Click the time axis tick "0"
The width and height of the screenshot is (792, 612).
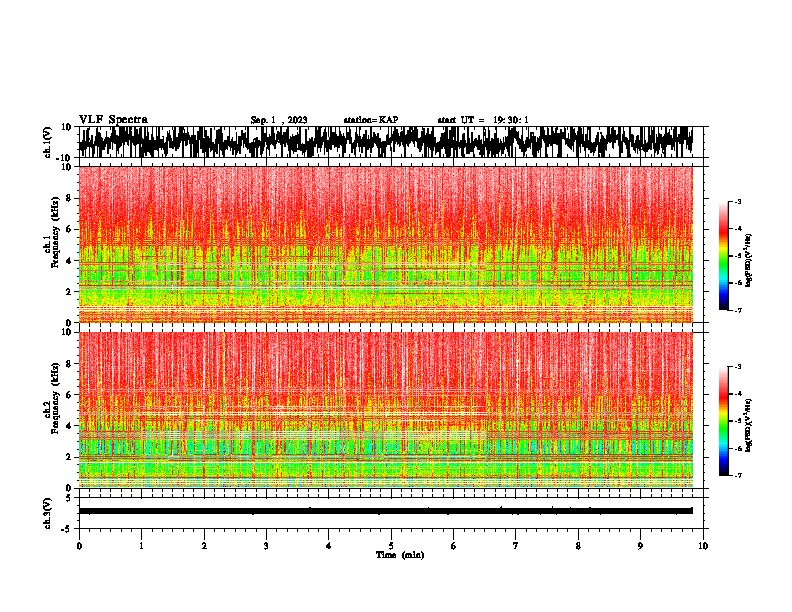pos(79,546)
